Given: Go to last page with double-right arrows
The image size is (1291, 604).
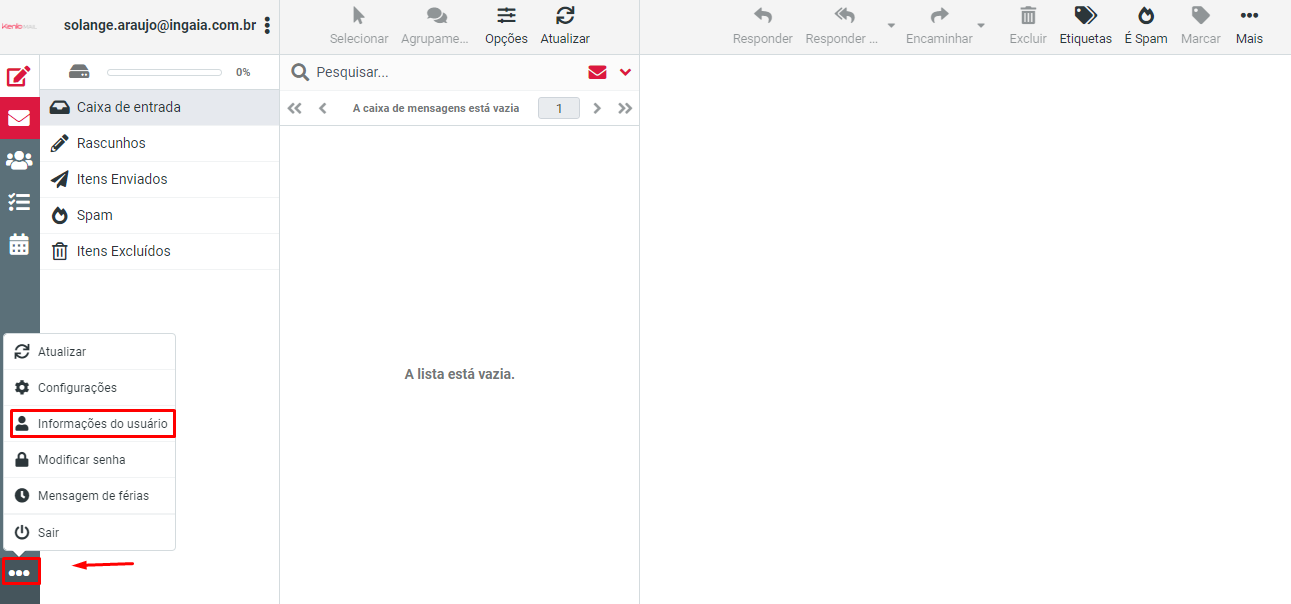Looking at the screenshot, I should [x=626, y=108].
